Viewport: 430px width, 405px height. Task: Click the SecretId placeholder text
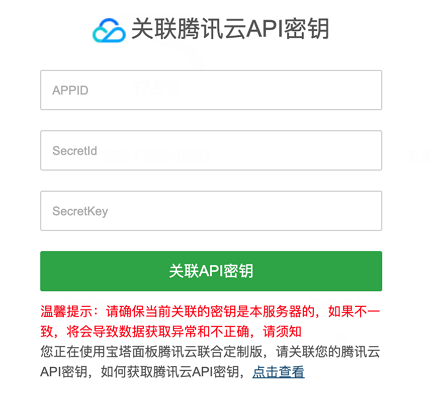click(75, 151)
